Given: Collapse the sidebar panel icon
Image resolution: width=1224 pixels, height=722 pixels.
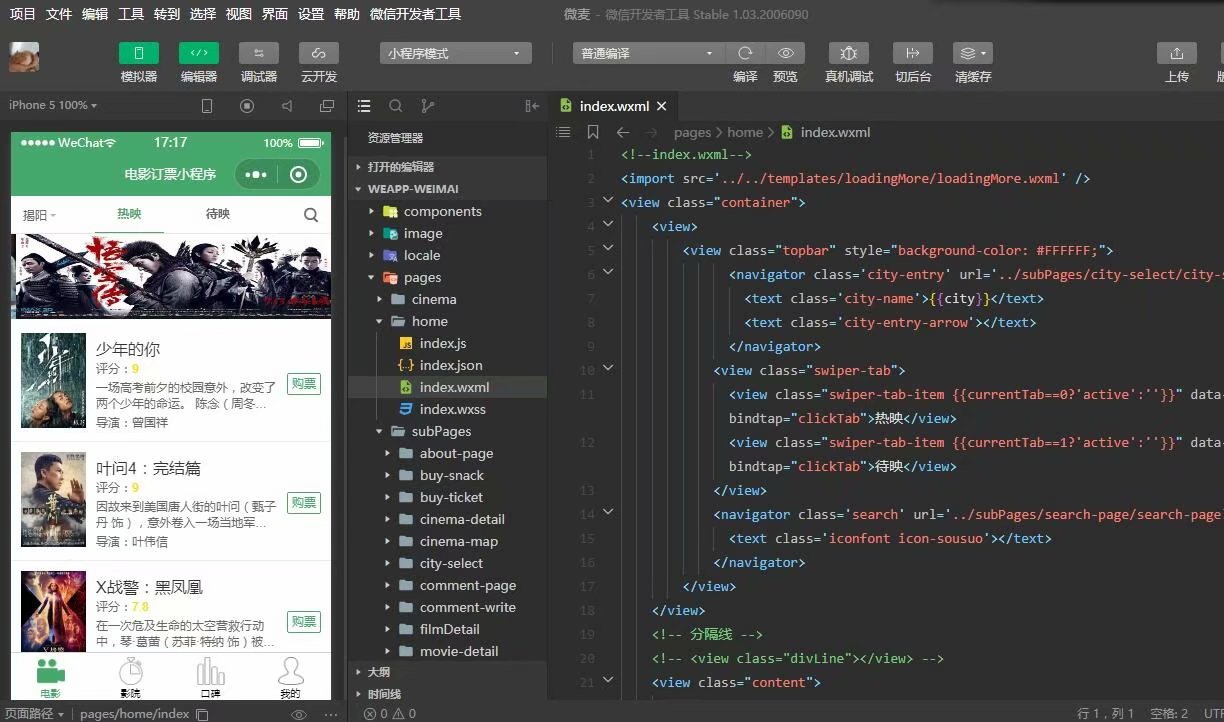Looking at the screenshot, I should pos(532,106).
